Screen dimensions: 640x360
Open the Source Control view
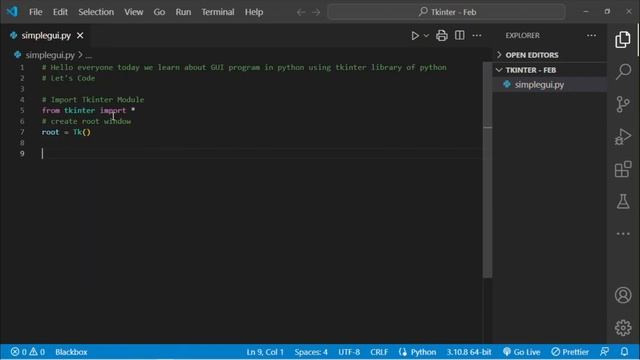623,104
